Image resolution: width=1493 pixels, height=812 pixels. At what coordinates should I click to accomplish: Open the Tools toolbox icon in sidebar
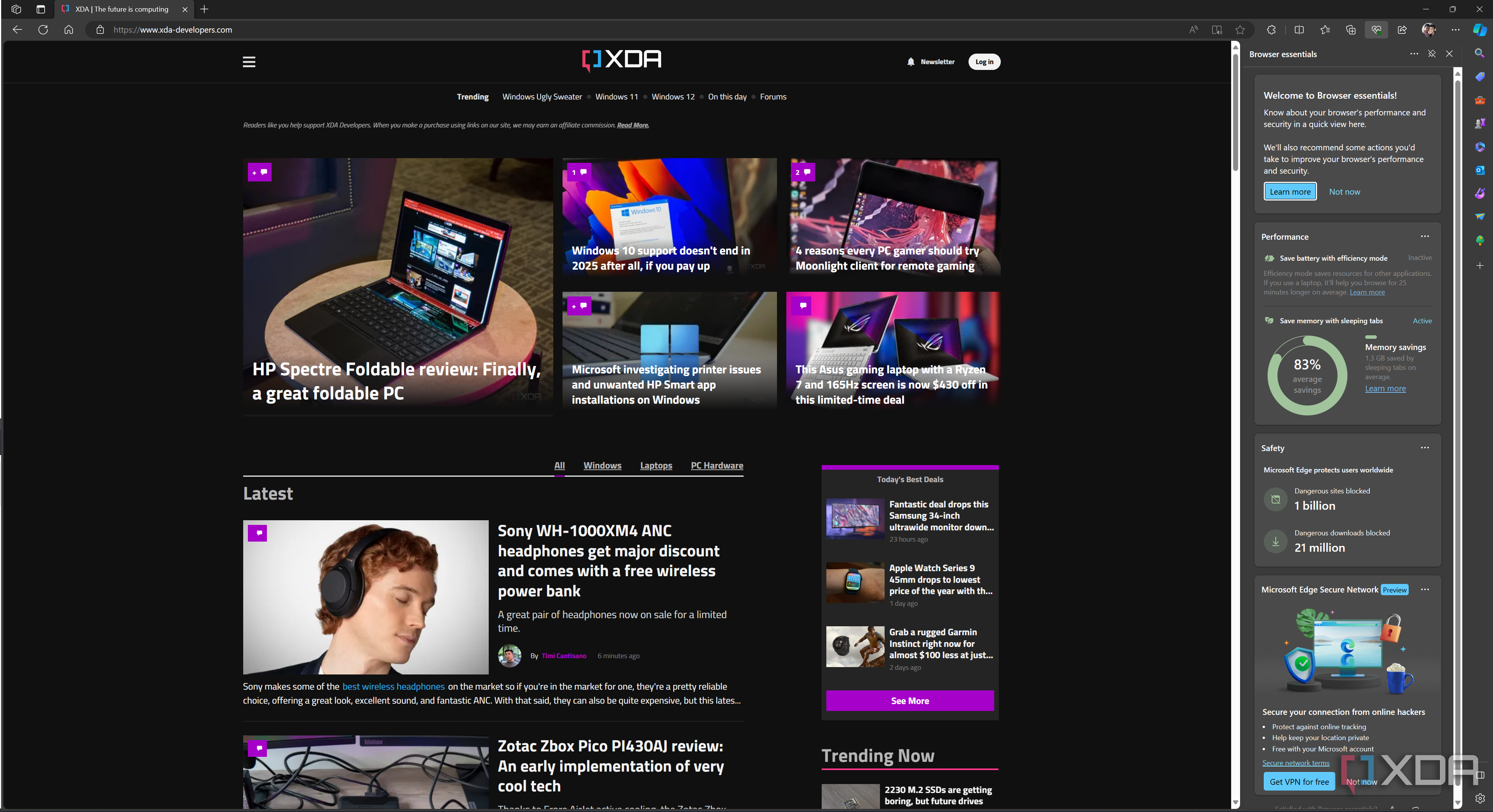pos(1480,100)
